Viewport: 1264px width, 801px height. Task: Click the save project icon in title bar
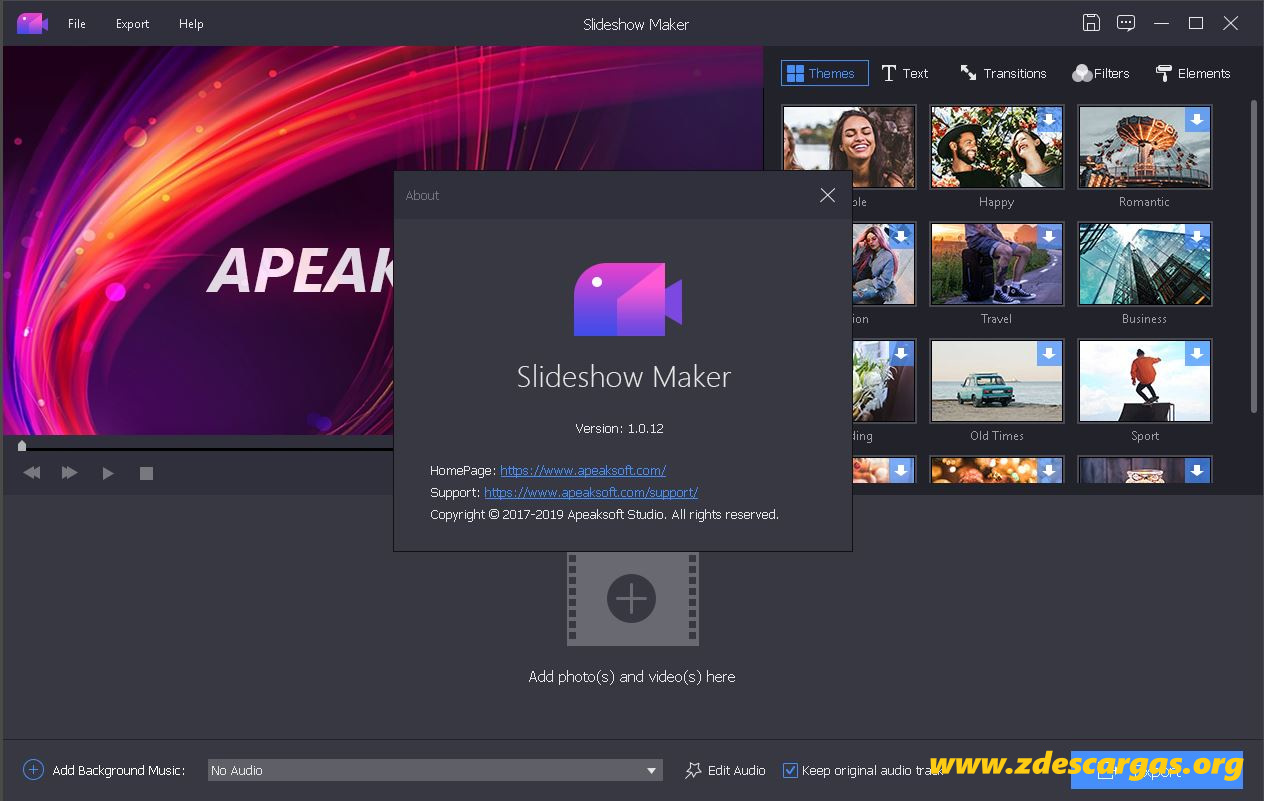click(x=1091, y=22)
